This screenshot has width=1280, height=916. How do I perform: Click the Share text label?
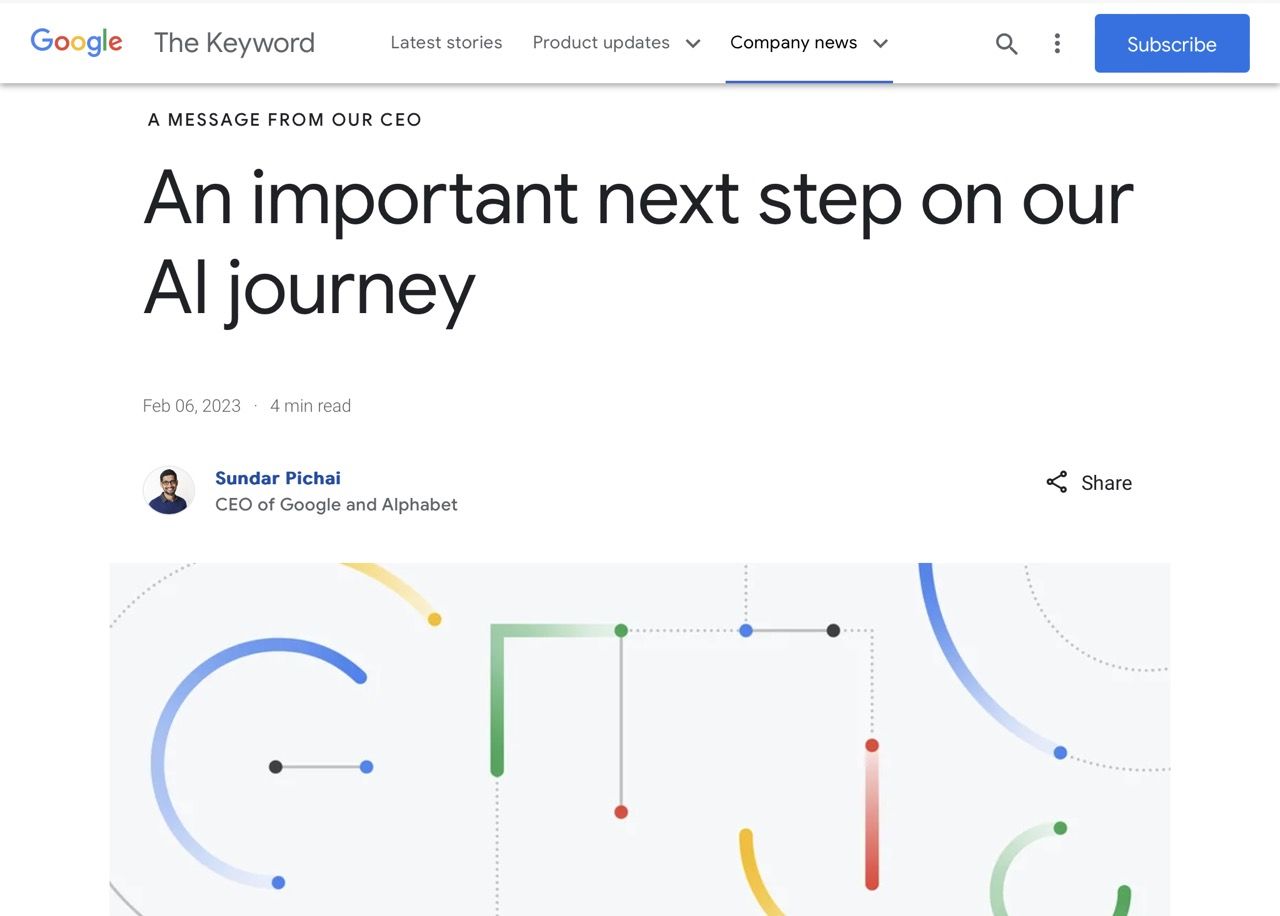(x=1106, y=483)
